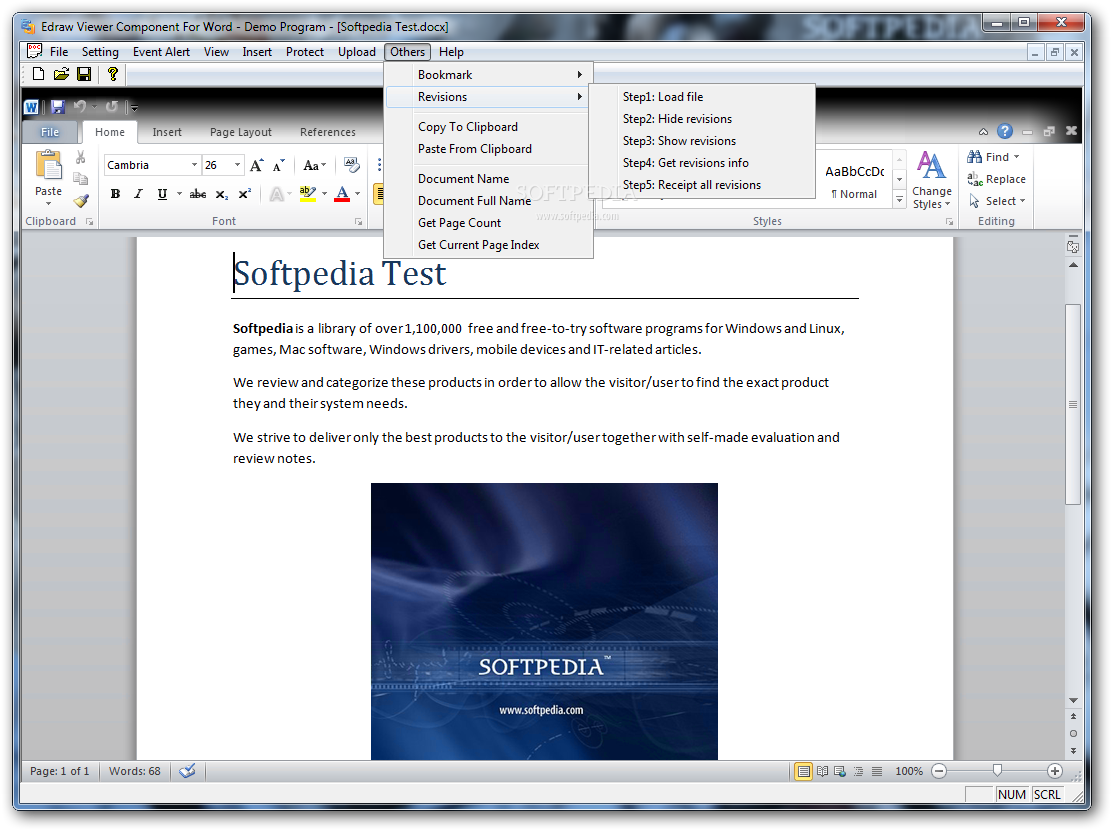Apply yellow text highlight color
The image size is (1112, 831).
(x=308, y=194)
